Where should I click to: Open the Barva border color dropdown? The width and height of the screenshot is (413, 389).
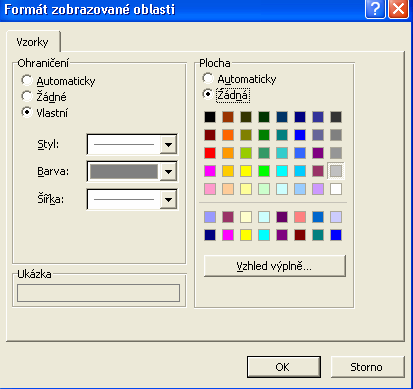pyautogui.click(x=168, y=172)
